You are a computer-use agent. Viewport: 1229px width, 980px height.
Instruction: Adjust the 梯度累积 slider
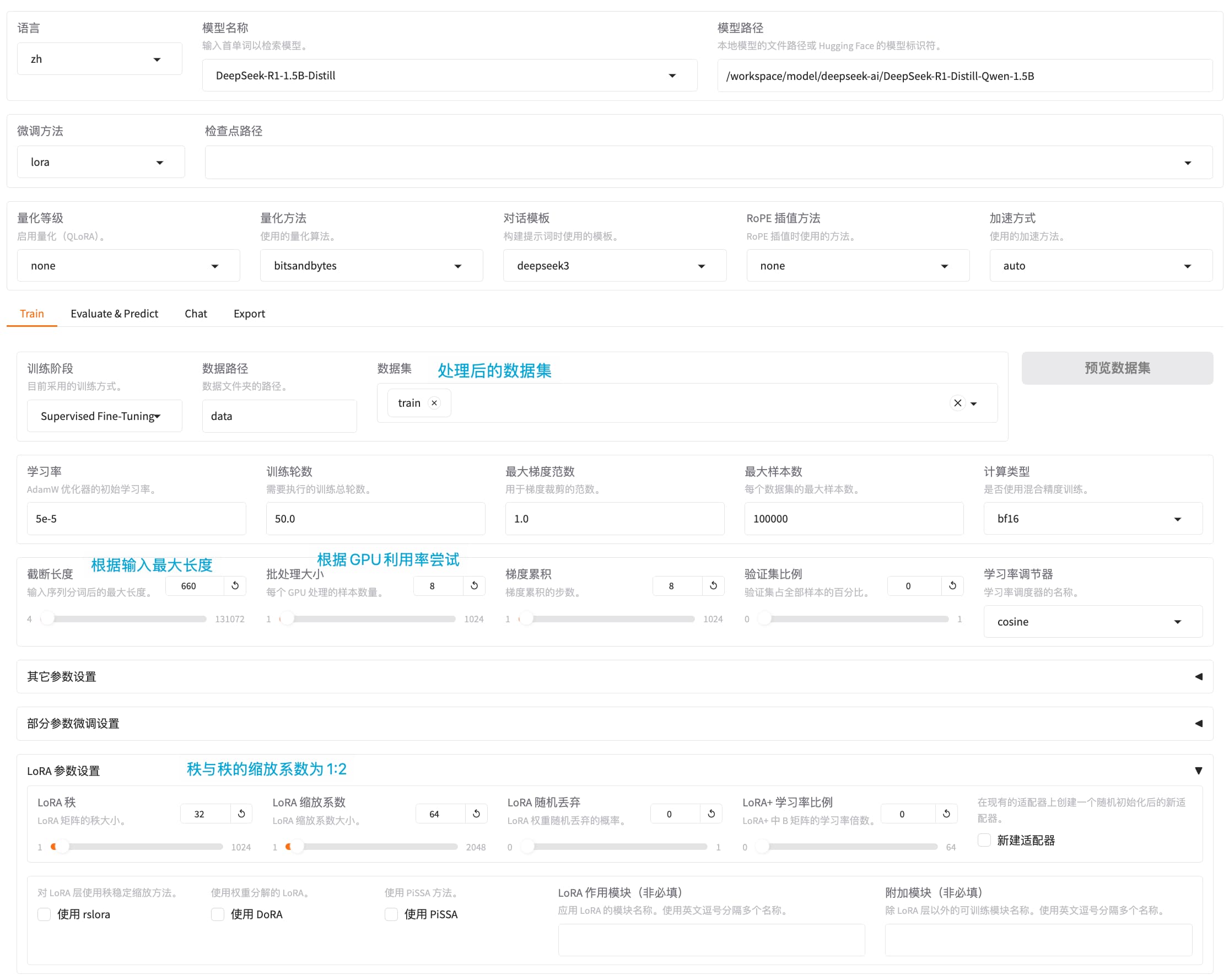click(607, 618)
